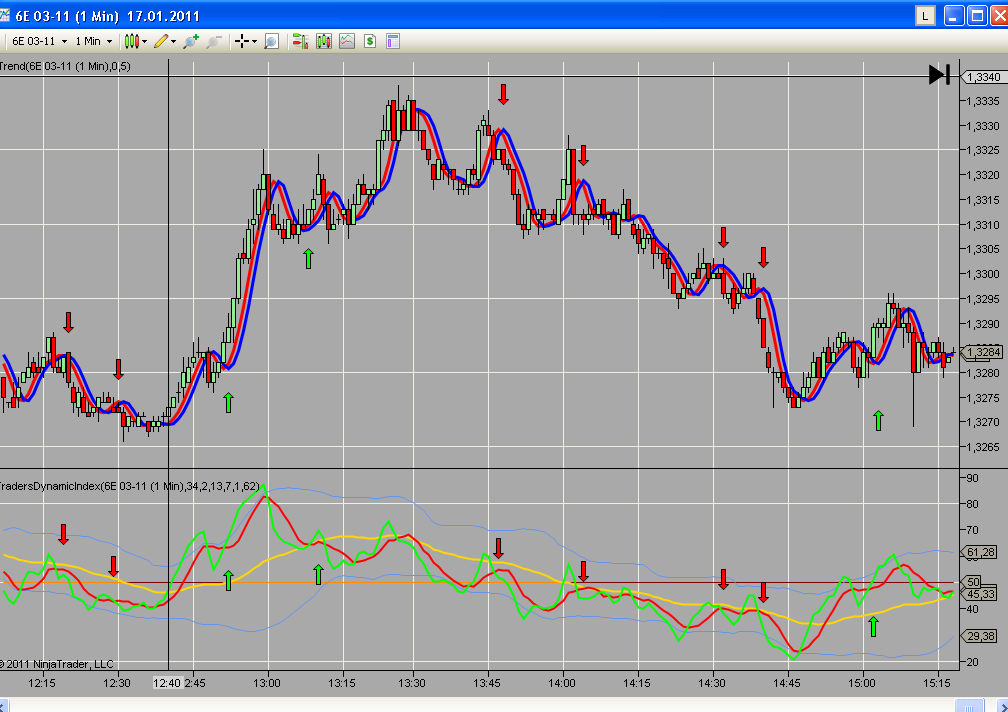Click the 50 midline level marker
The height and width of the screenshot is (712, 1008).
972,582
